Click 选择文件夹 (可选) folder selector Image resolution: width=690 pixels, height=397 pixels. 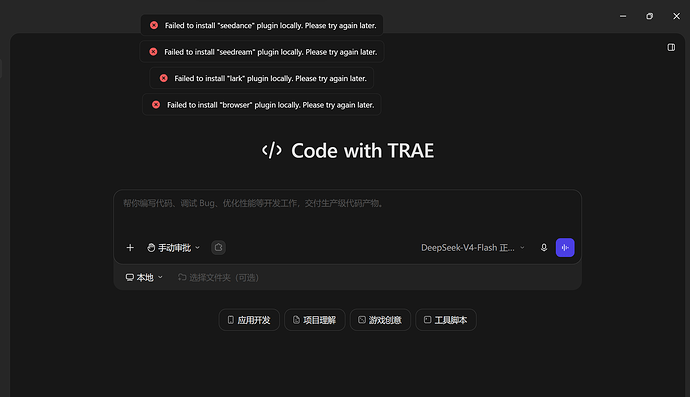point(218,277)
